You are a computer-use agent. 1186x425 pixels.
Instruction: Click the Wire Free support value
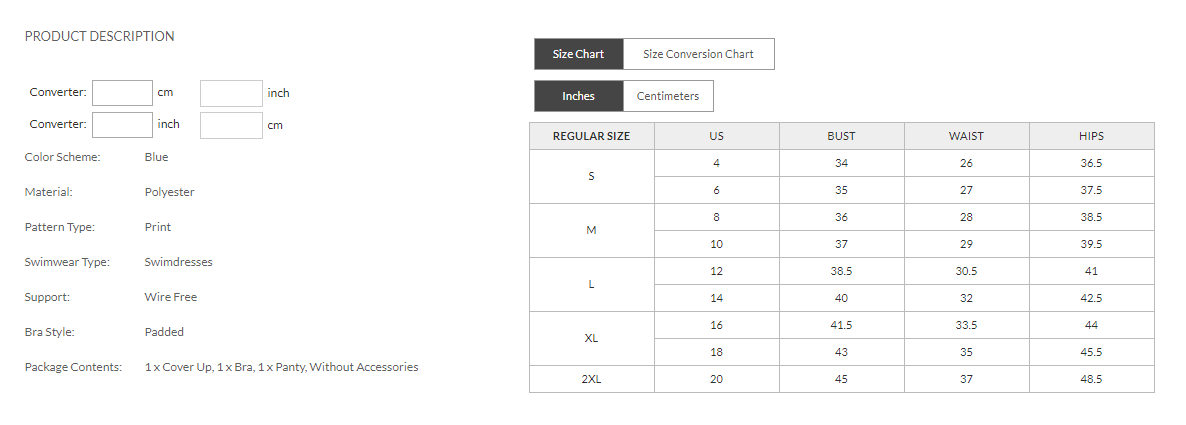coord(170,297)
